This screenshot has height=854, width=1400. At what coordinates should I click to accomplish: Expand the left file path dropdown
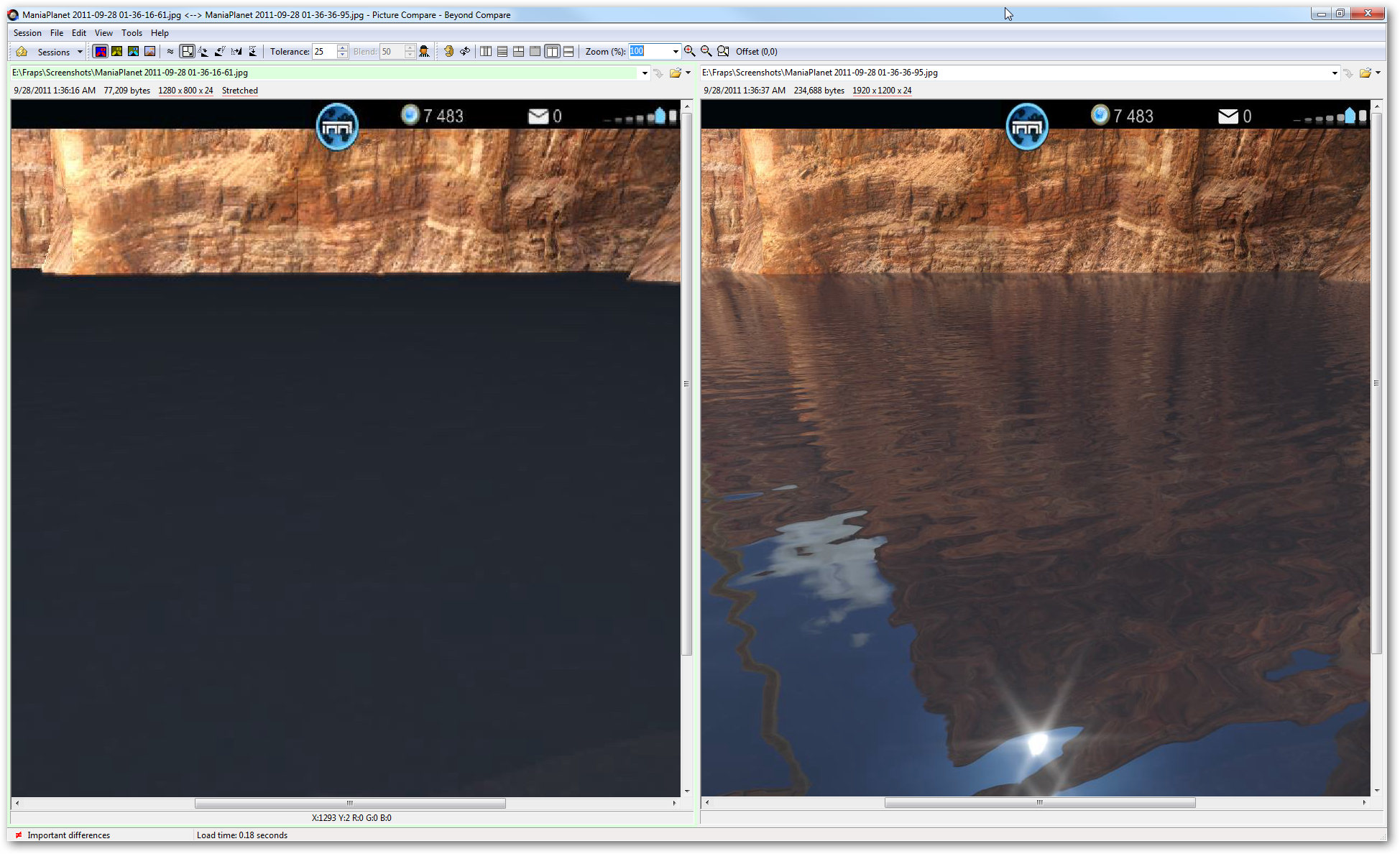(x=644, y=73)
